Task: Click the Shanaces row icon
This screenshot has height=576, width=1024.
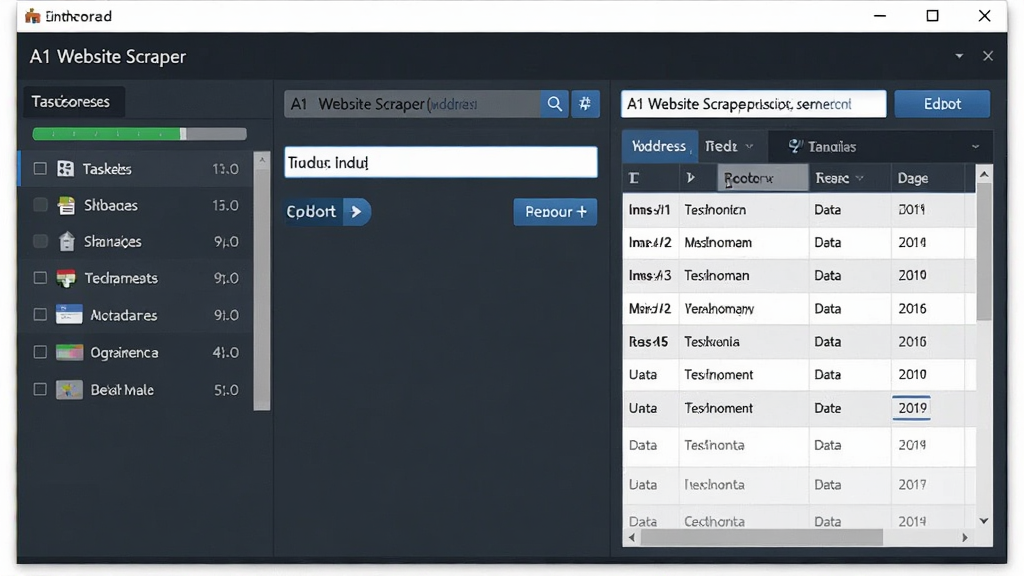Action: click(x=66, y=242)
